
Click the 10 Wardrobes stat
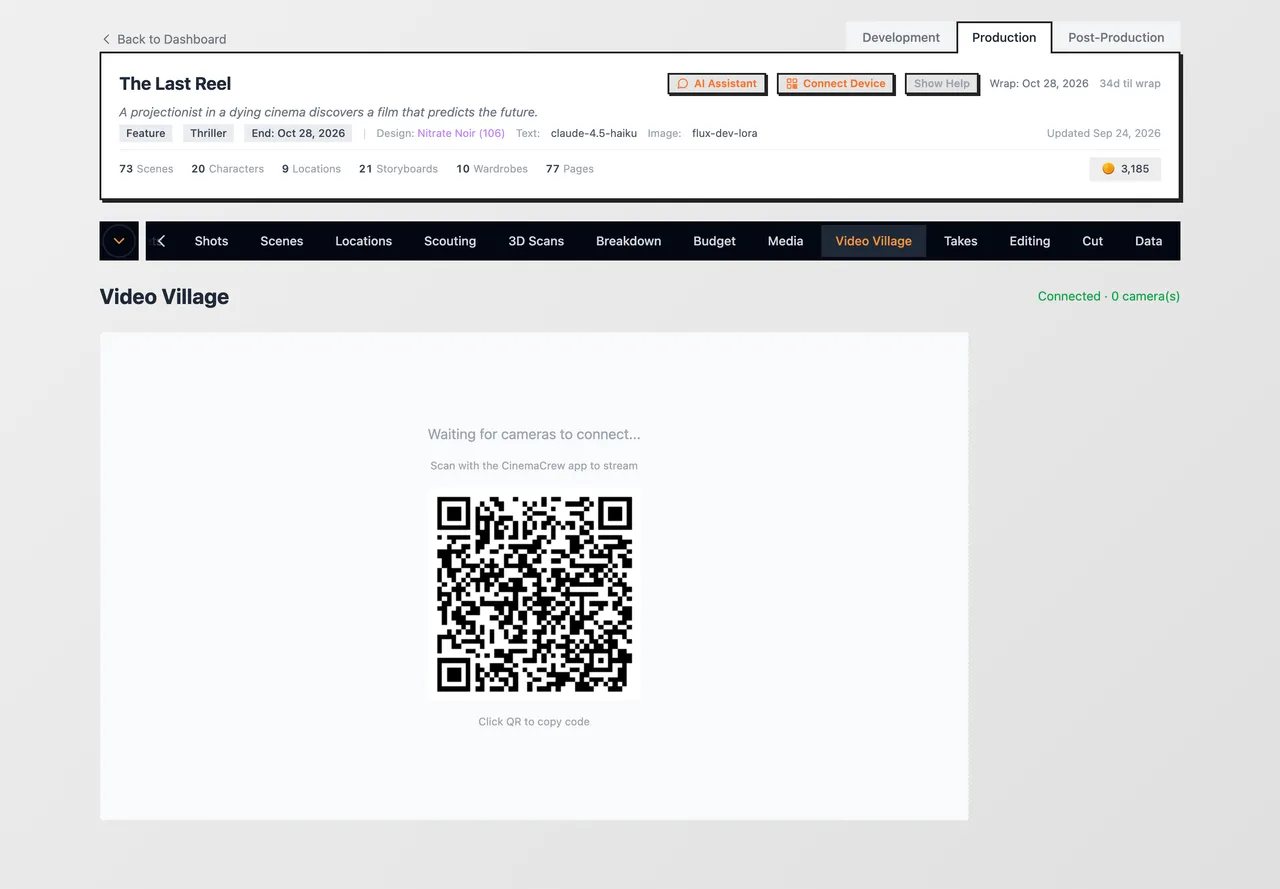(492, 169)
